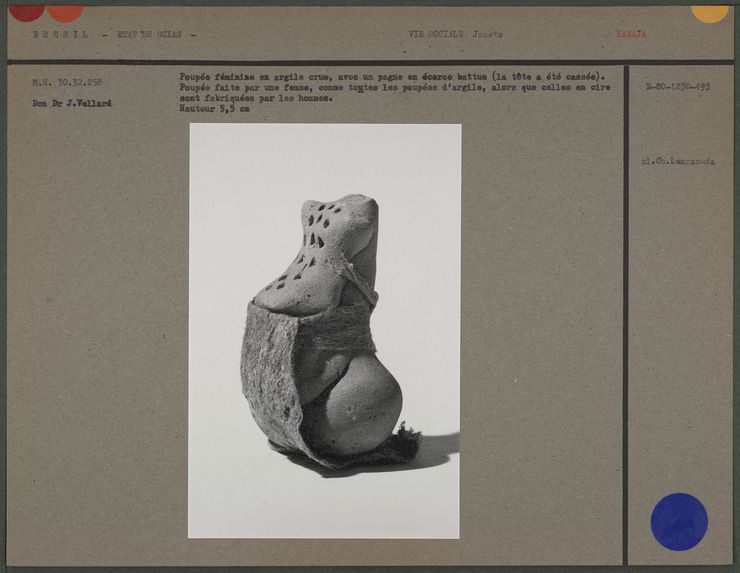Screen dimensions: 740x573
Task: Click the large blue circle sticker
Action: (679, 521)
